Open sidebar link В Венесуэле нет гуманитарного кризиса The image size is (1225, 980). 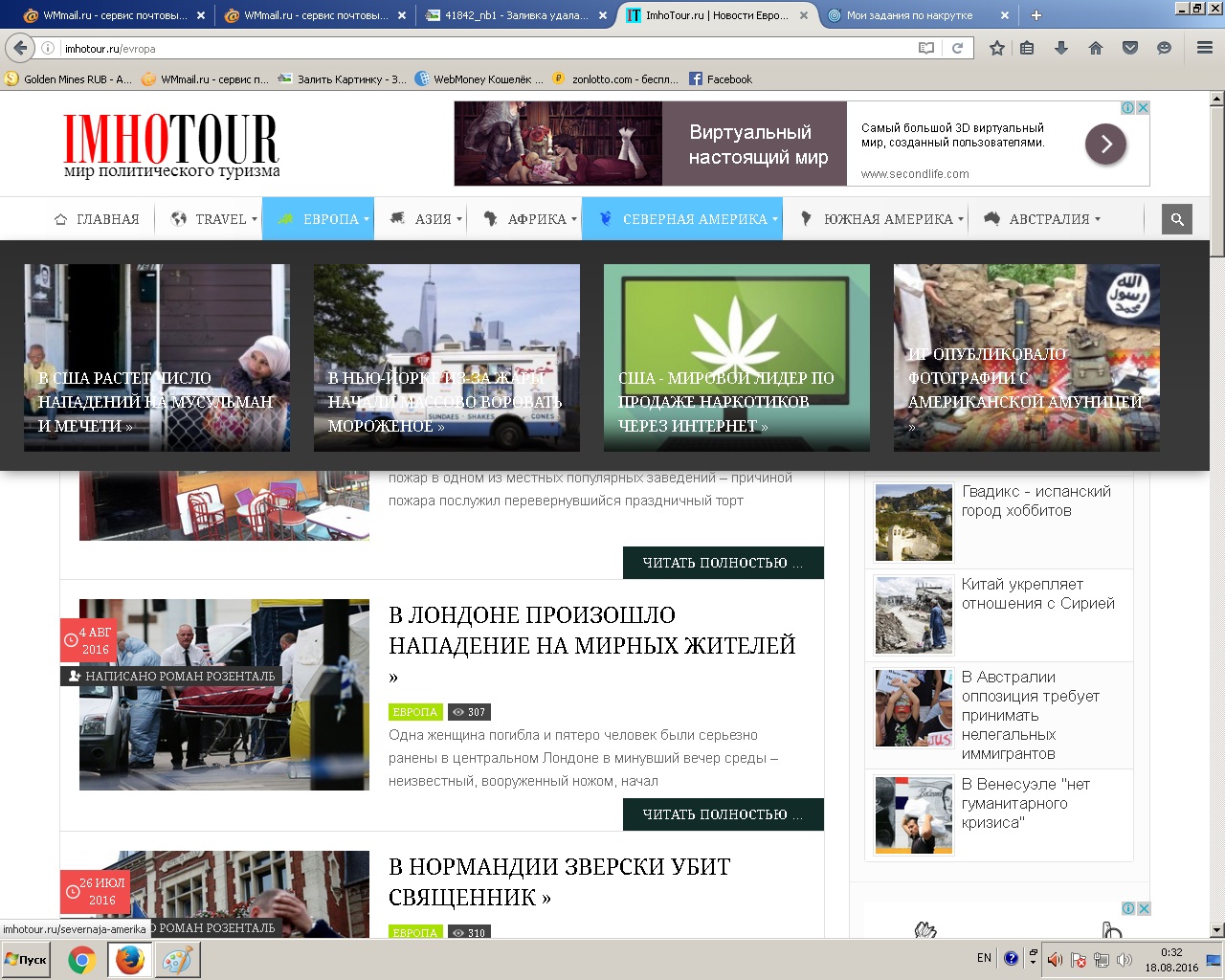point(1026,803)
